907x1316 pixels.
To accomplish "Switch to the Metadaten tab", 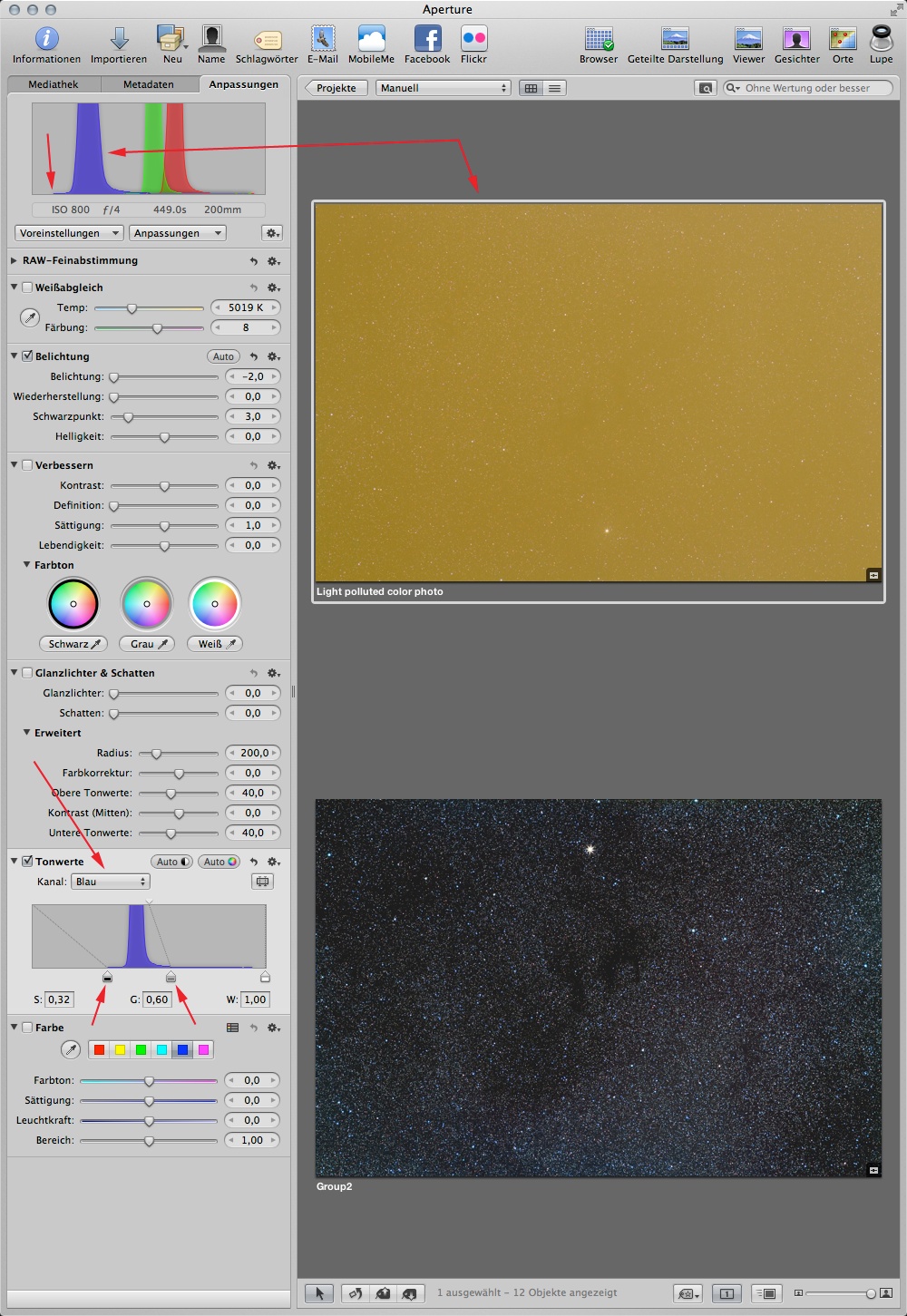I will point(149,84).
